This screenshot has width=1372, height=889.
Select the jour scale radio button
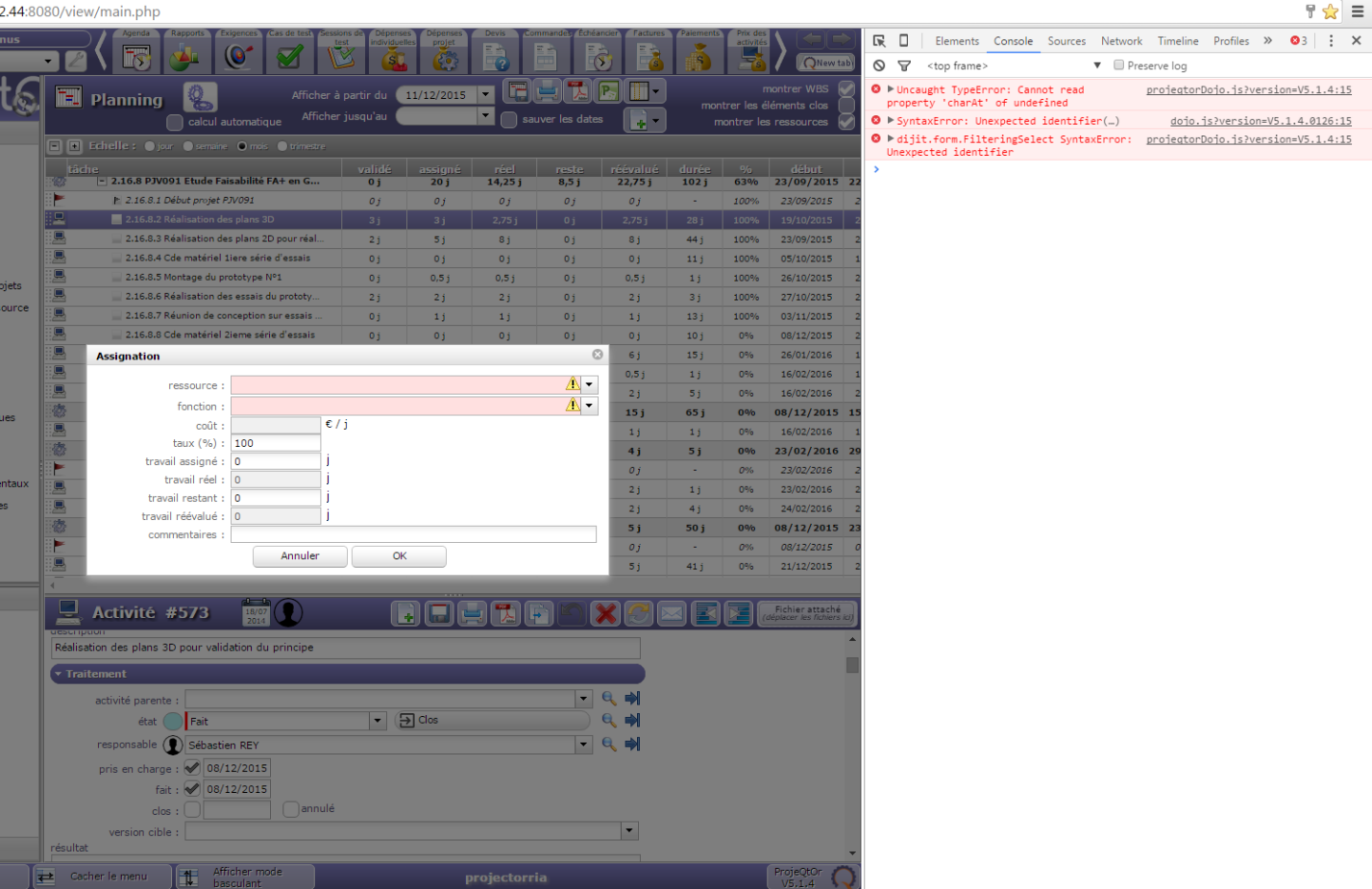[150, 146]
